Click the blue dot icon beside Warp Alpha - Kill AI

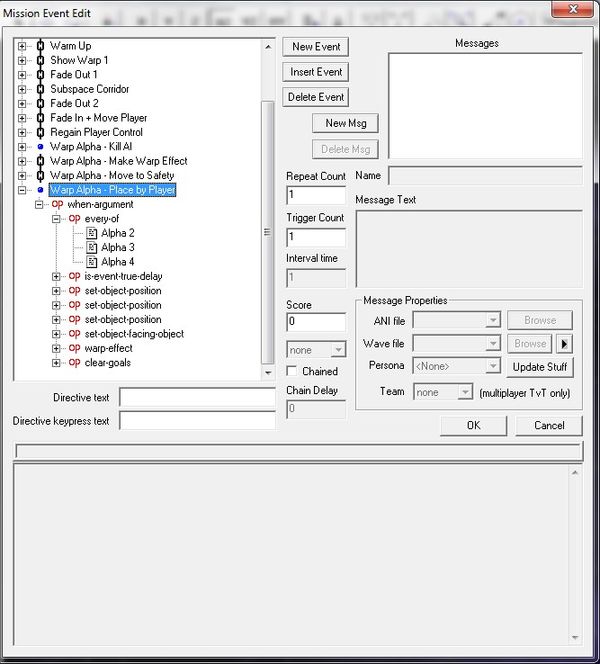[x=39, y=147]
